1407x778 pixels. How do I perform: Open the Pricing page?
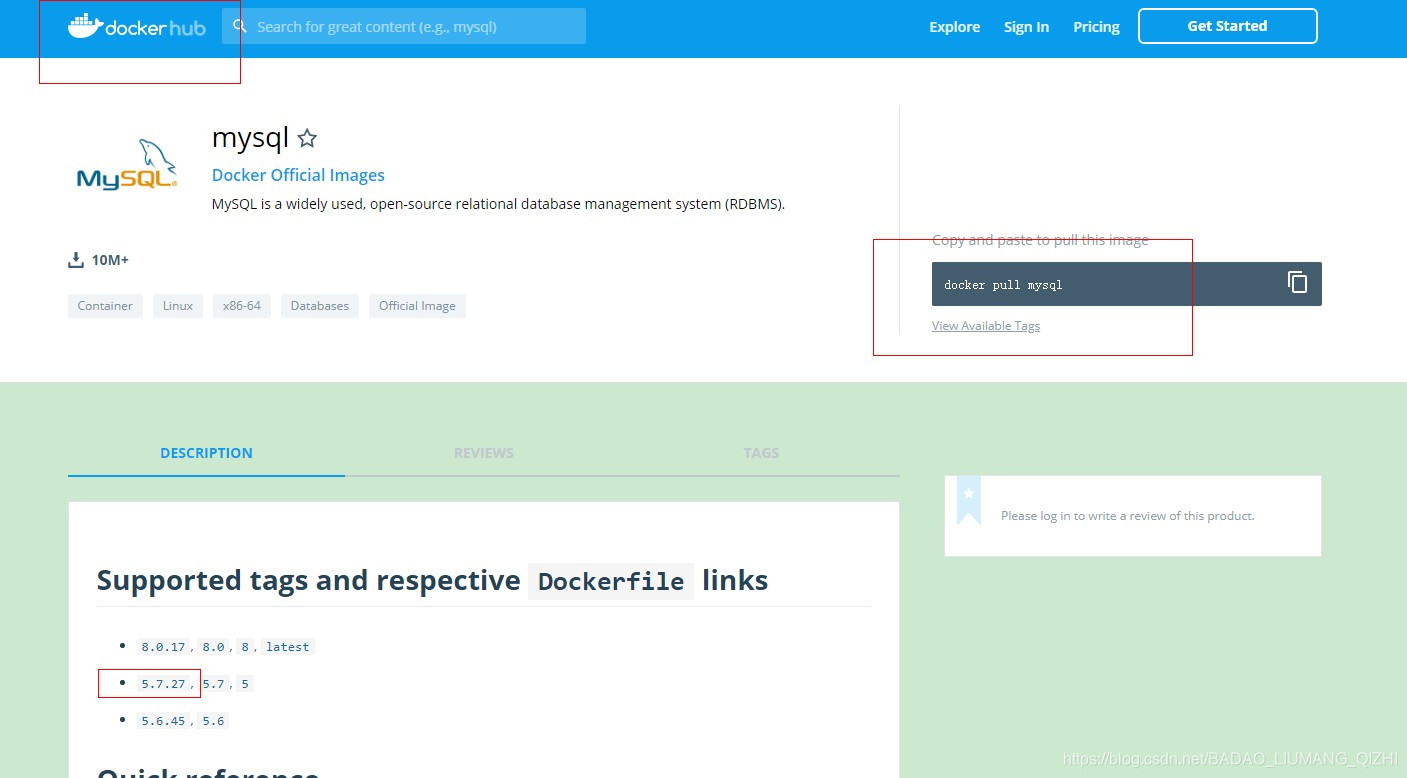[x=1096, y=27]
